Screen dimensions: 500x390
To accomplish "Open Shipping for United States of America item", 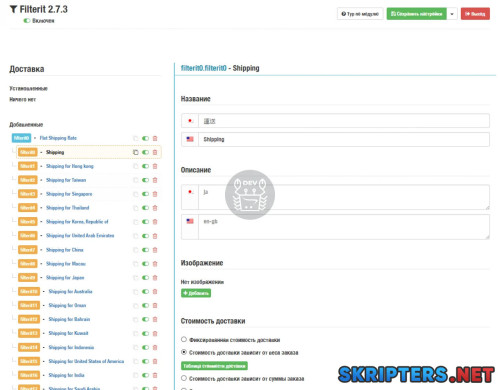I will tap(86, 361).
